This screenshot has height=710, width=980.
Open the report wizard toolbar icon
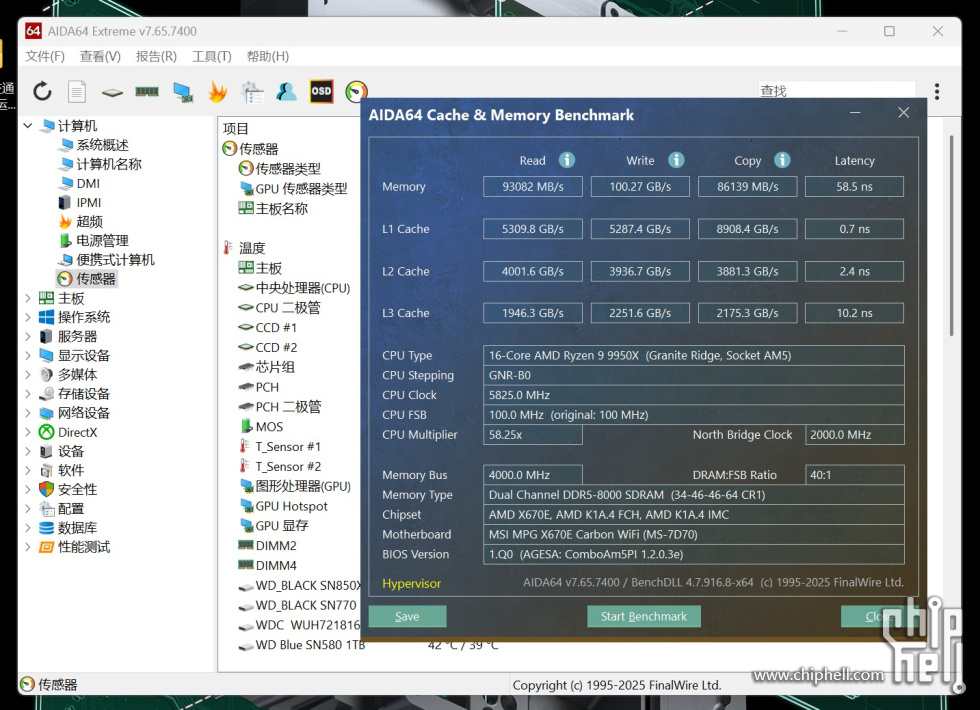pyautogui.click(x=252, y=92)
